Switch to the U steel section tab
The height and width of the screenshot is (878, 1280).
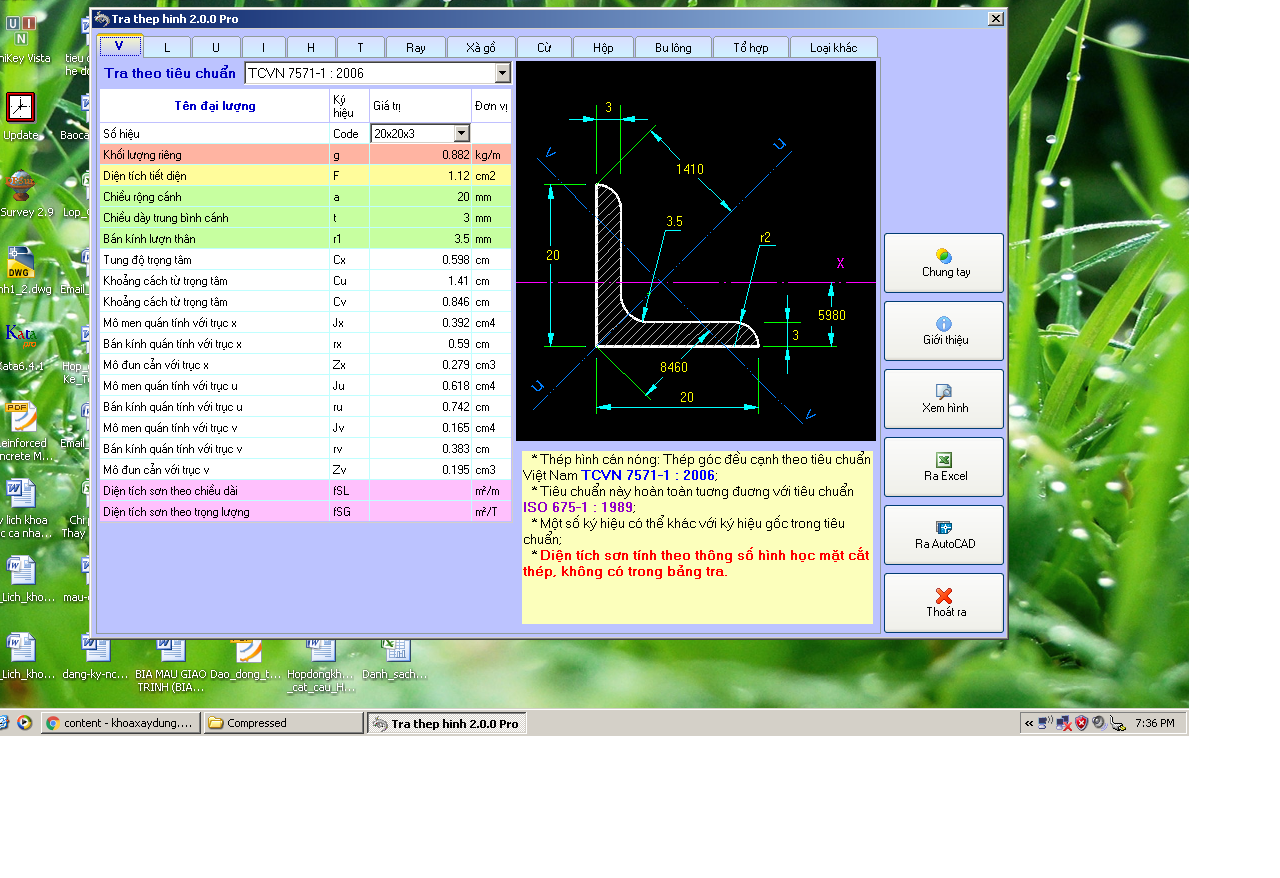click(215, 48)
